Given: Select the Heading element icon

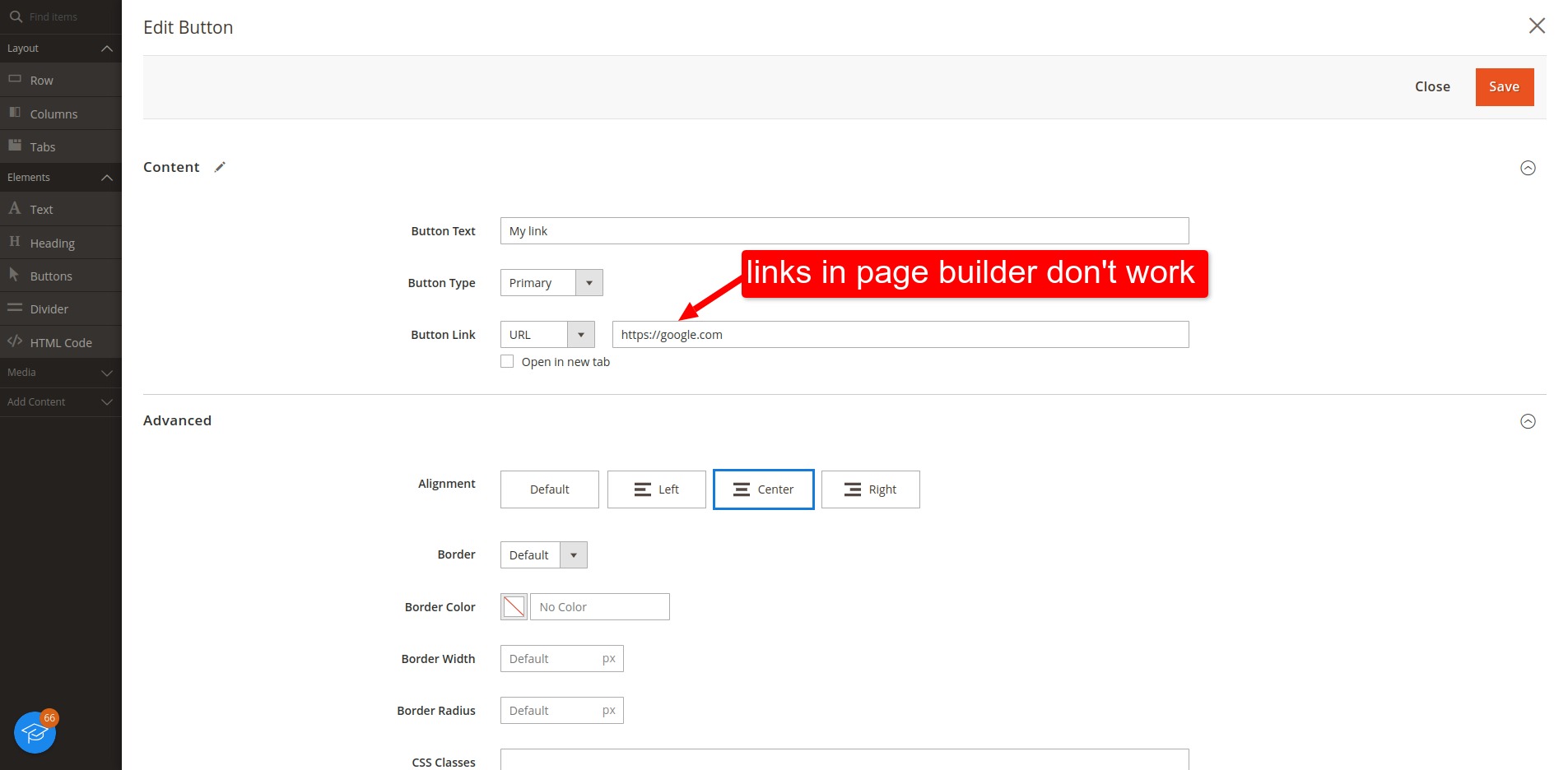Looking at the screenshot, I should coord(15,242).
